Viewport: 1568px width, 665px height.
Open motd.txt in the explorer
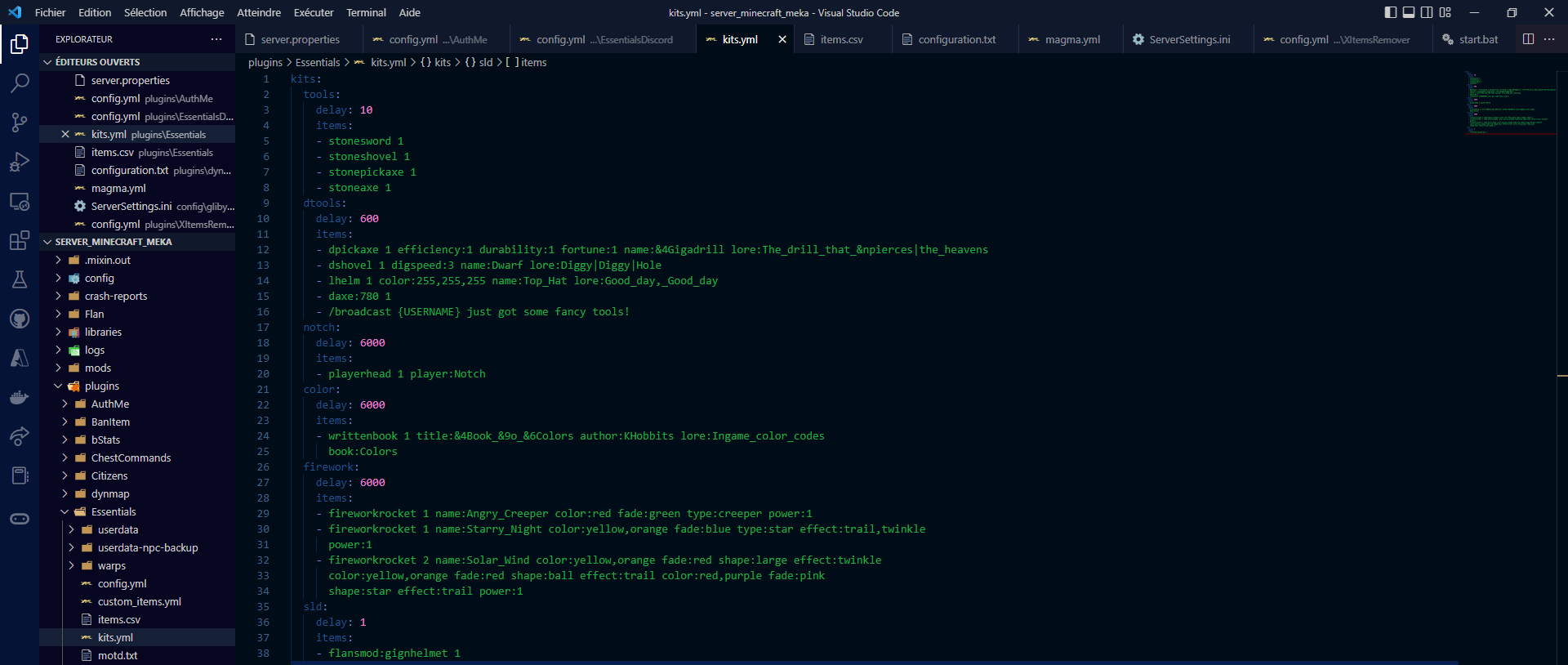[117, 656]
